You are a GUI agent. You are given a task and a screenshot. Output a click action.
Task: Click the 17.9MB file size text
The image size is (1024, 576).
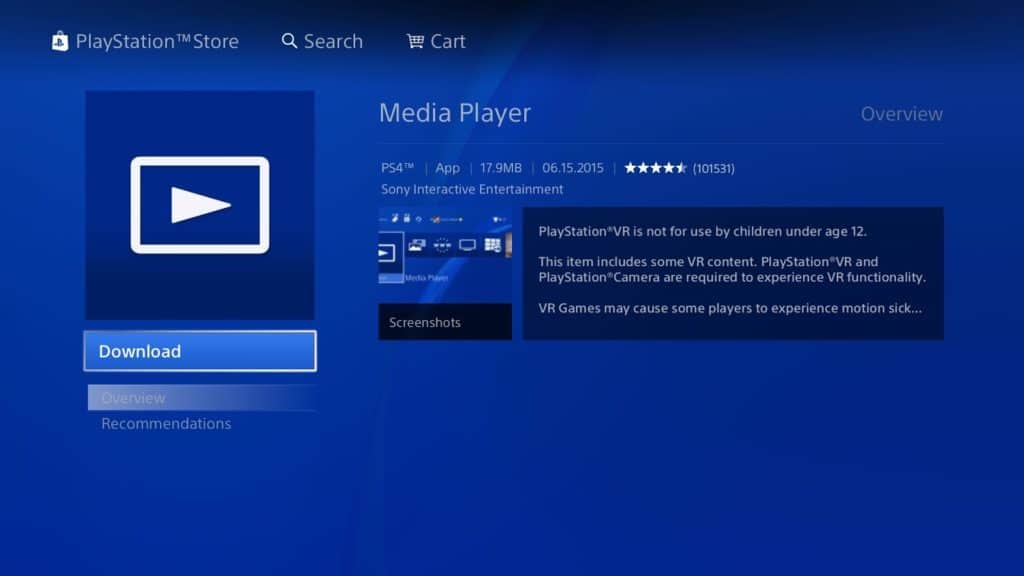coord(500,168)
